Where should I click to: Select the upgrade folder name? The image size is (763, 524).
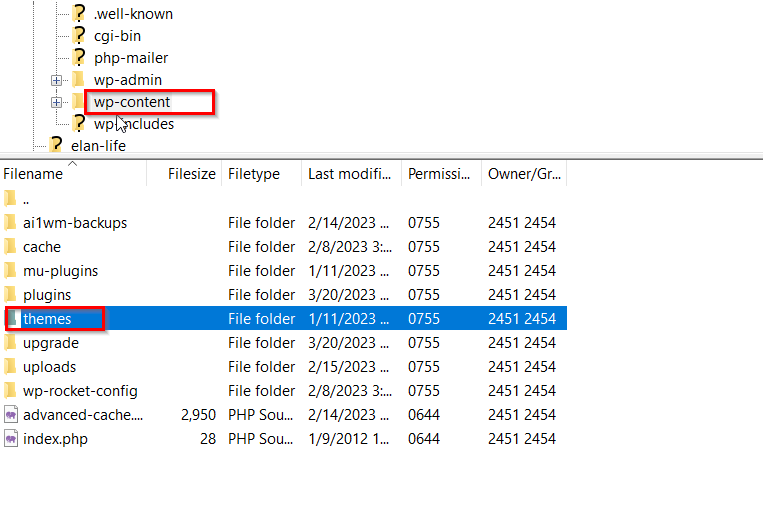coord(51,343)
